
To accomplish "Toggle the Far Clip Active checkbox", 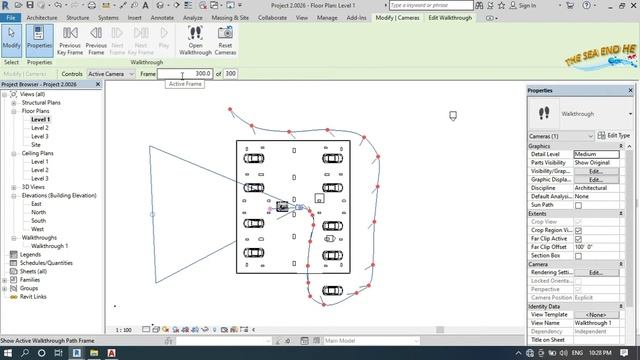I will (578, 239).
